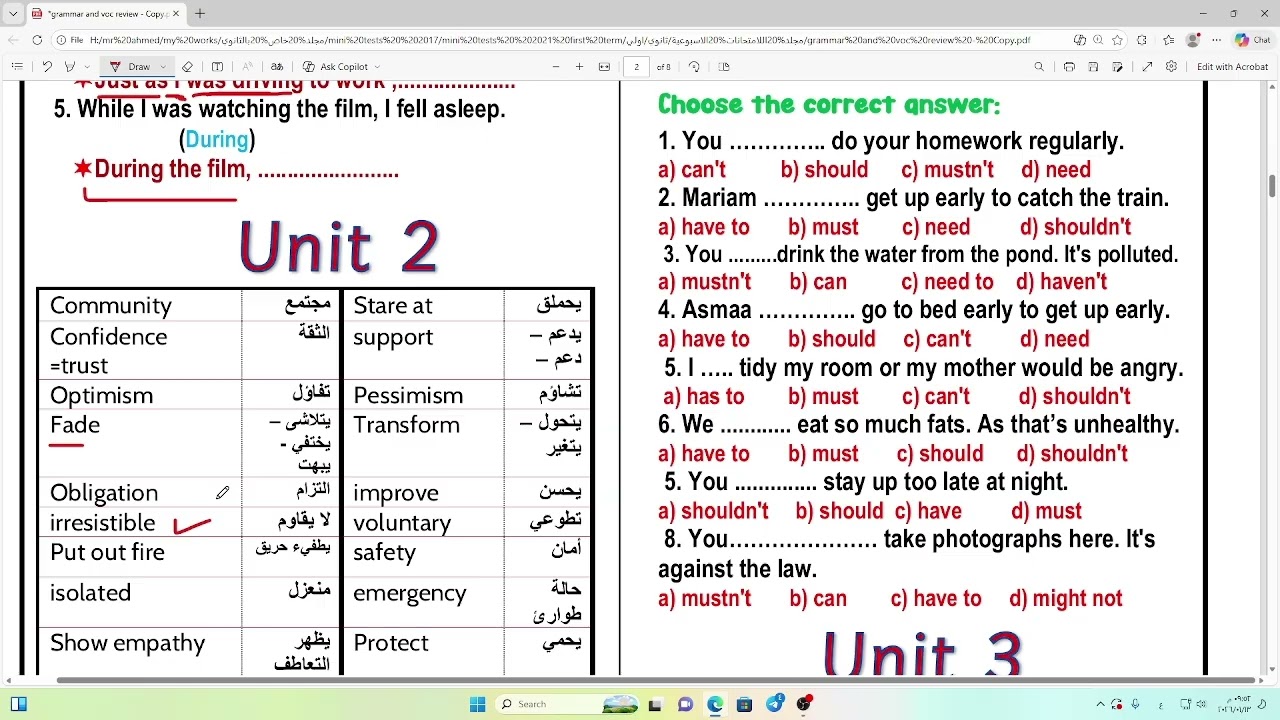This screenshot has height=720, width=1280.
Task: Click the page number input field
Action: pos(637,67)
